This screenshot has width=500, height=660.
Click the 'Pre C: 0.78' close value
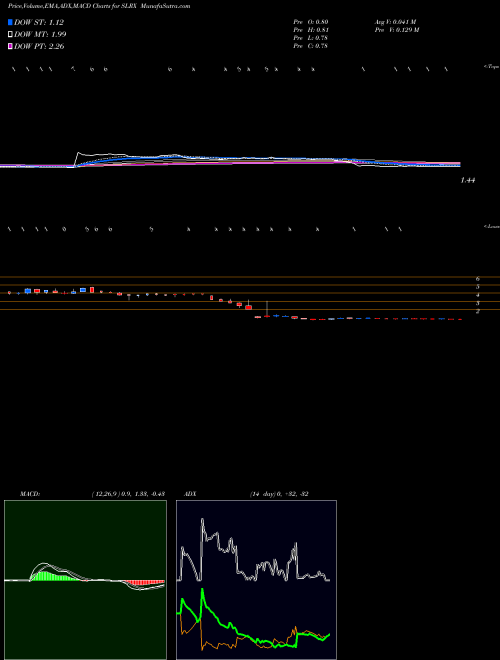click(311, 46)
